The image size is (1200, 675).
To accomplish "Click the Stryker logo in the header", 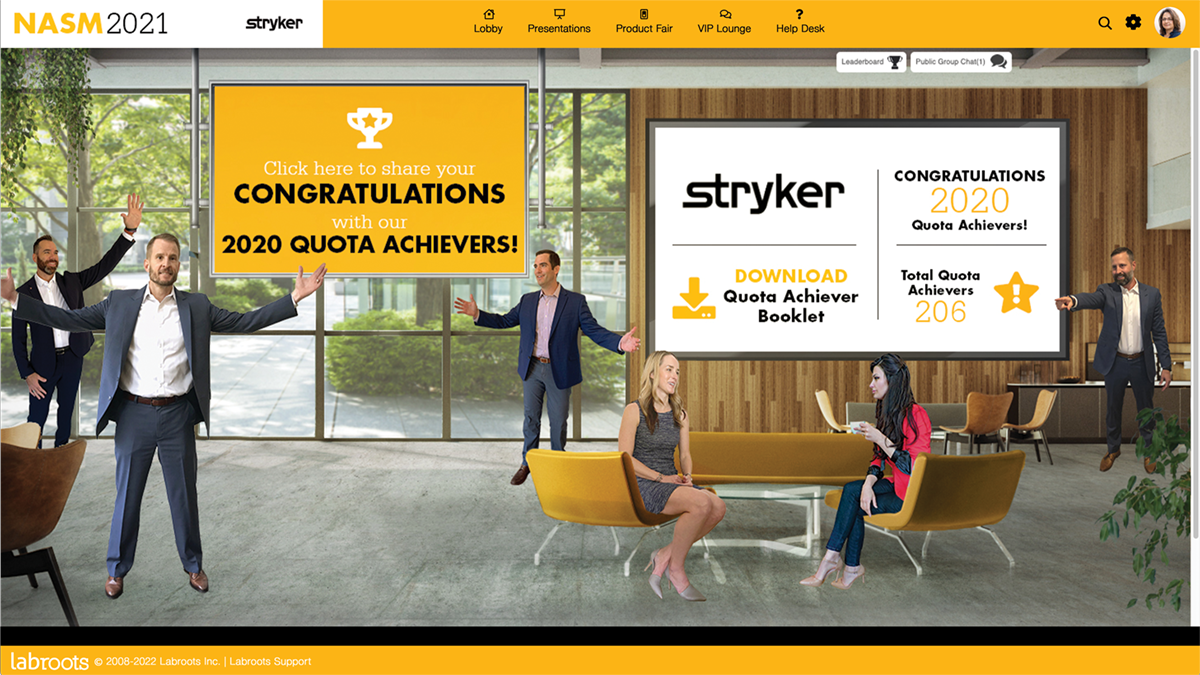I will coord(274,23).
